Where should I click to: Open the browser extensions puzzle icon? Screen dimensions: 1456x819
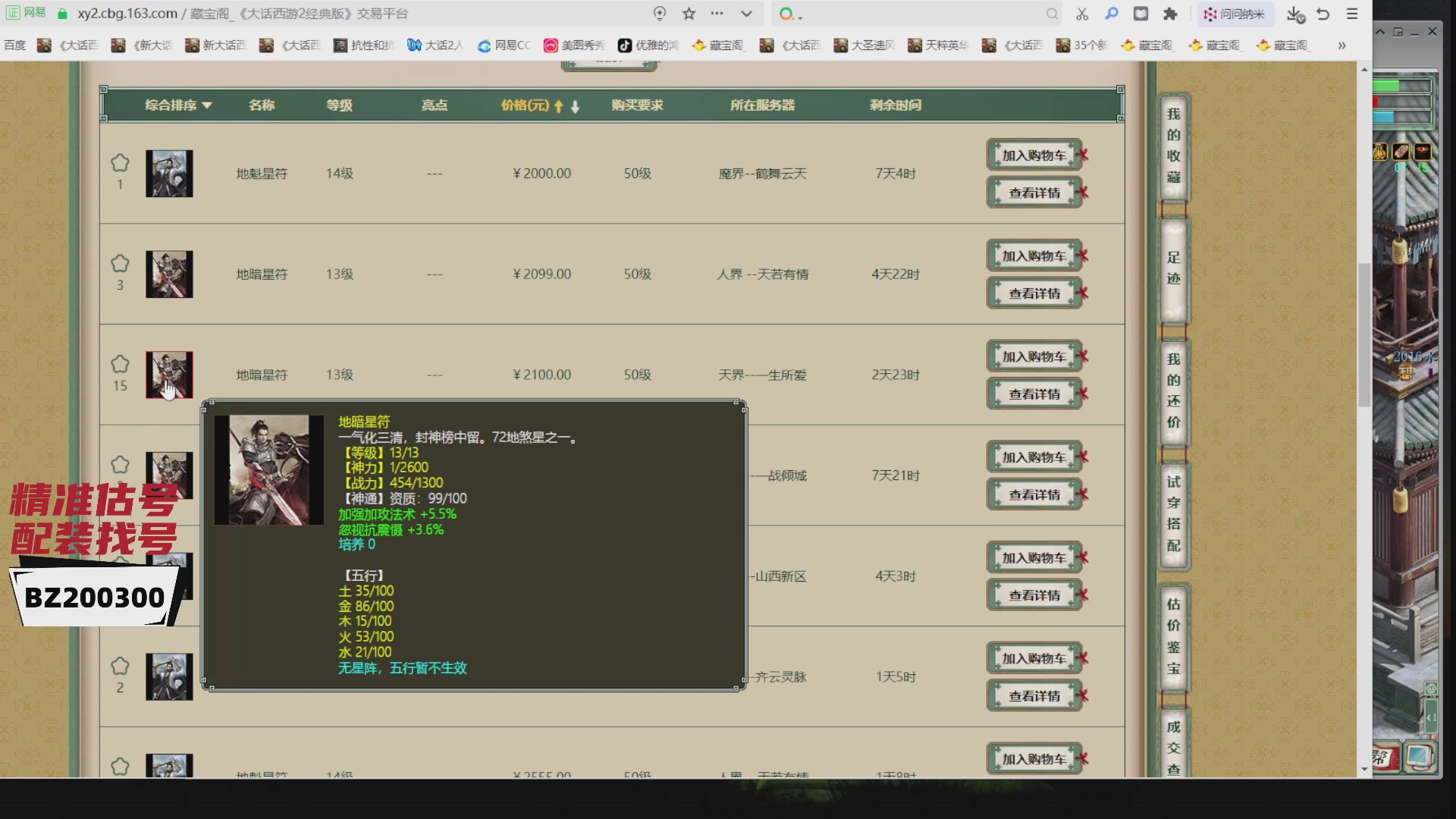[x=1170, y=14]
